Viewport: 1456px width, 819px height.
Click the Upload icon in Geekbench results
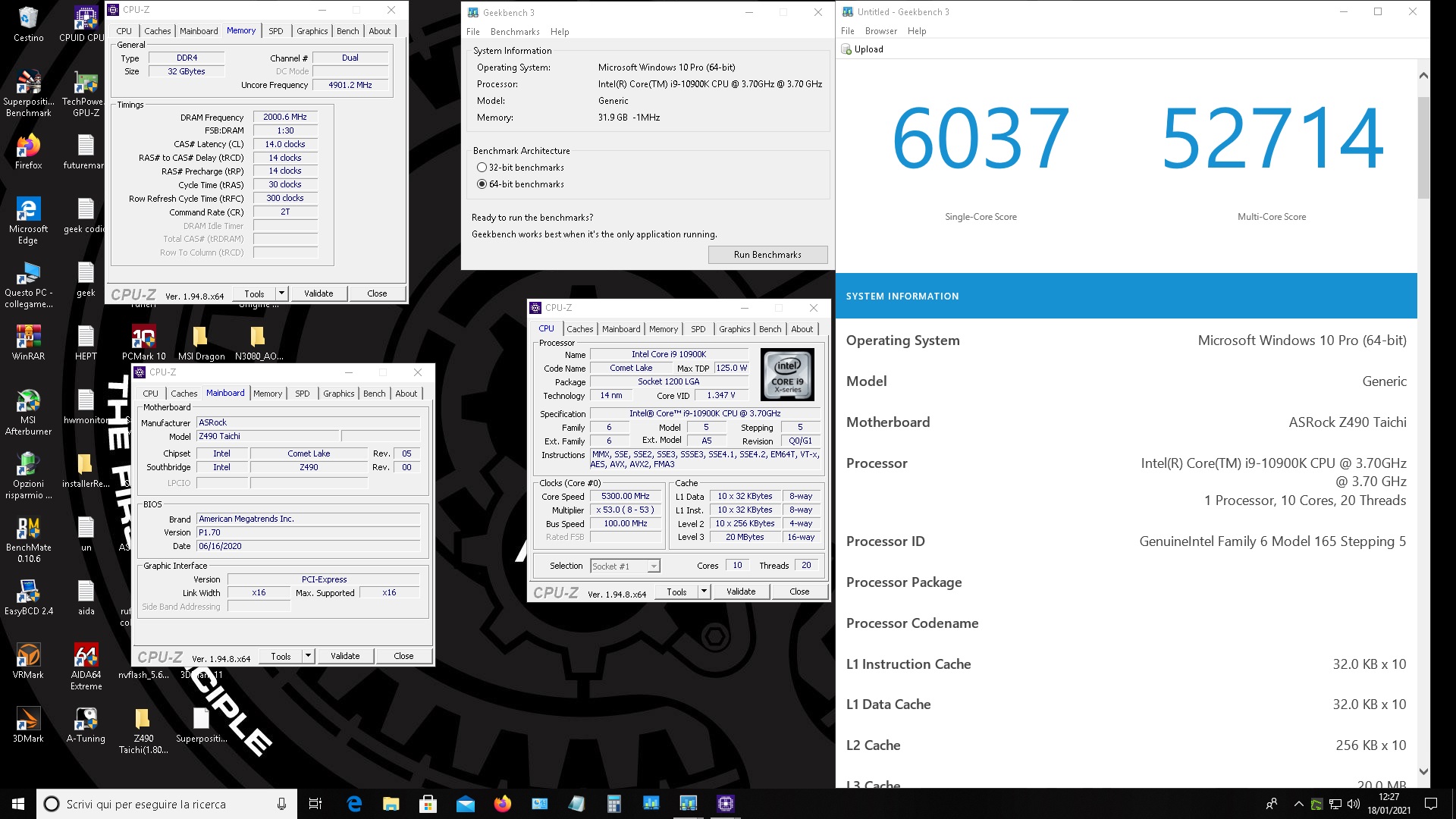click(846, 49)
